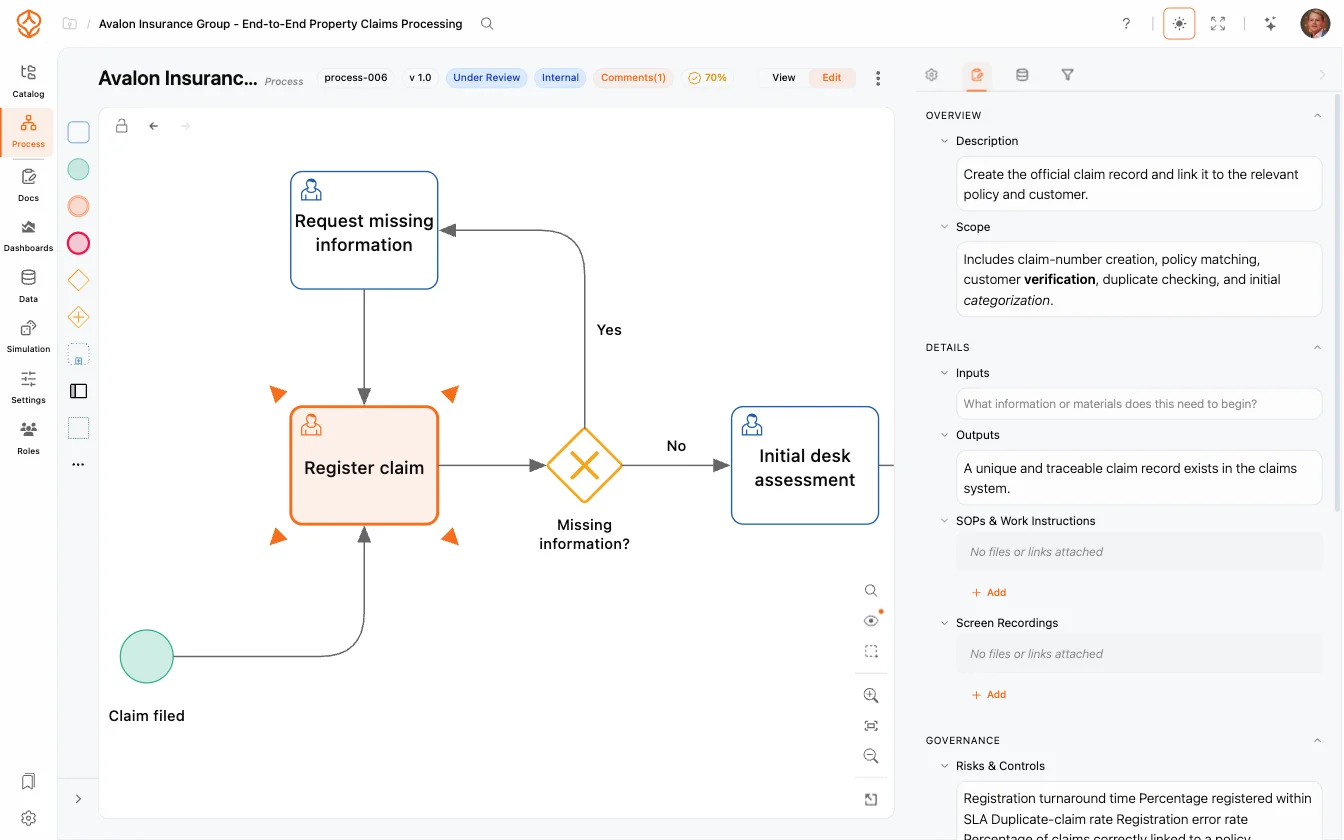
Task: Toggle the light/dark theme sun button
Action: 1179,24
